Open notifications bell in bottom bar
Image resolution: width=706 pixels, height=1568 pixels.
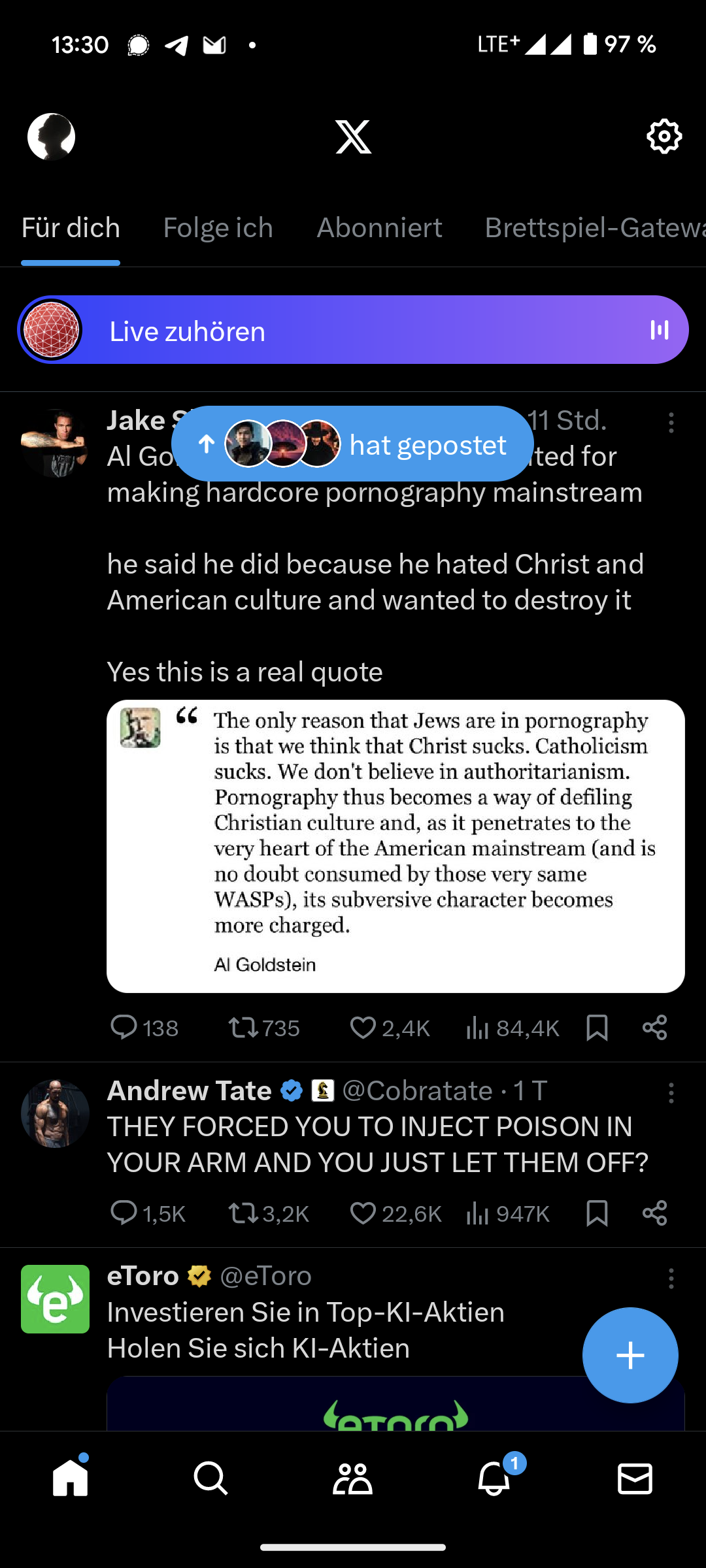pos(494,1478)
